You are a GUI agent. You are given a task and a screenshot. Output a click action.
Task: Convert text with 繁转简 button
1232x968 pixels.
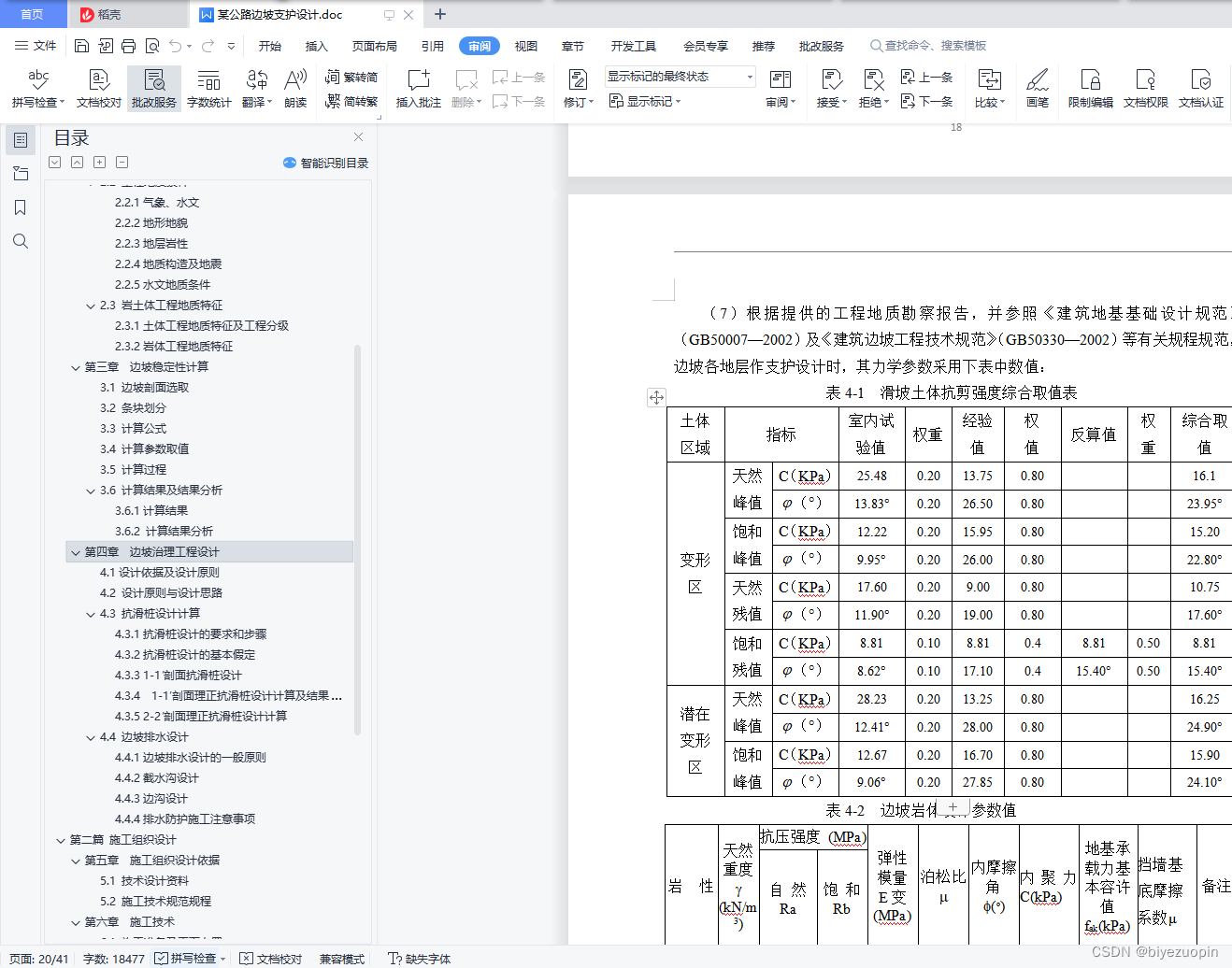pyautogui.click(x=351, y=78)
